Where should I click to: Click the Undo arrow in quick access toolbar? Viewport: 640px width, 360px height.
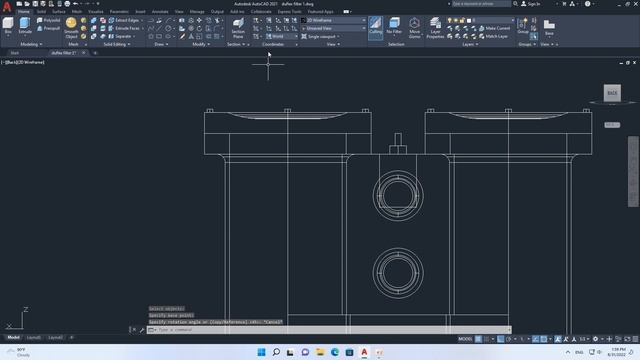pos(76,4)
